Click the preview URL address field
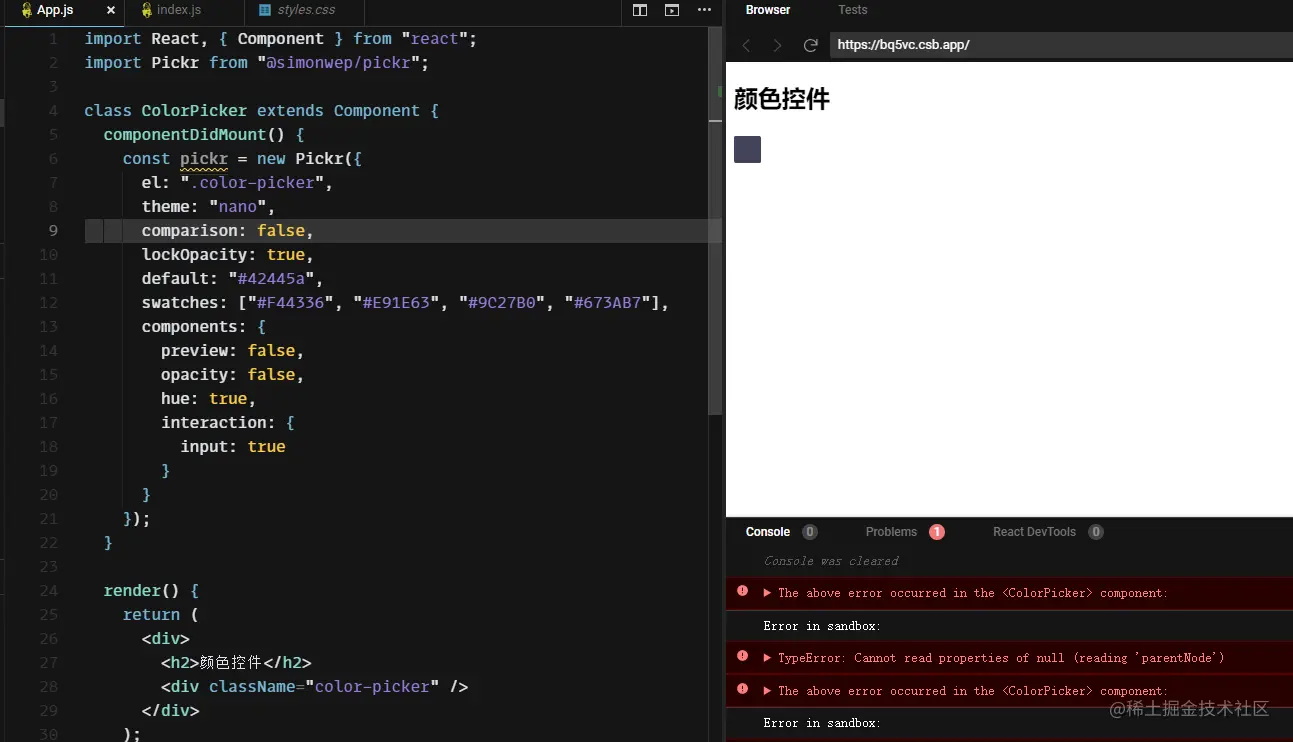 [x=1061, y=45]
